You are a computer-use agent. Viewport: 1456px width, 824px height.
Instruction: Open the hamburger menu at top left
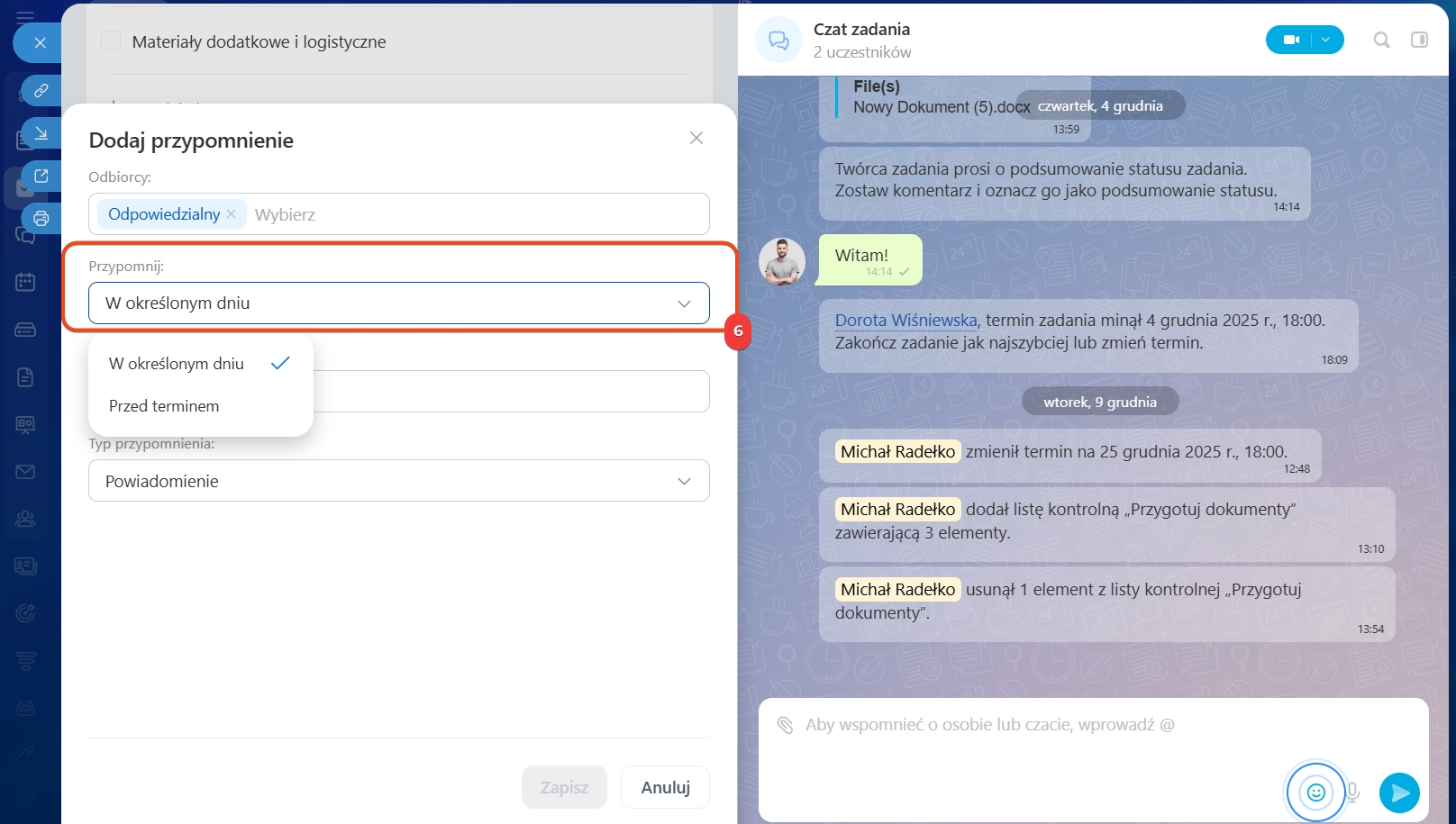pos(25,15)
